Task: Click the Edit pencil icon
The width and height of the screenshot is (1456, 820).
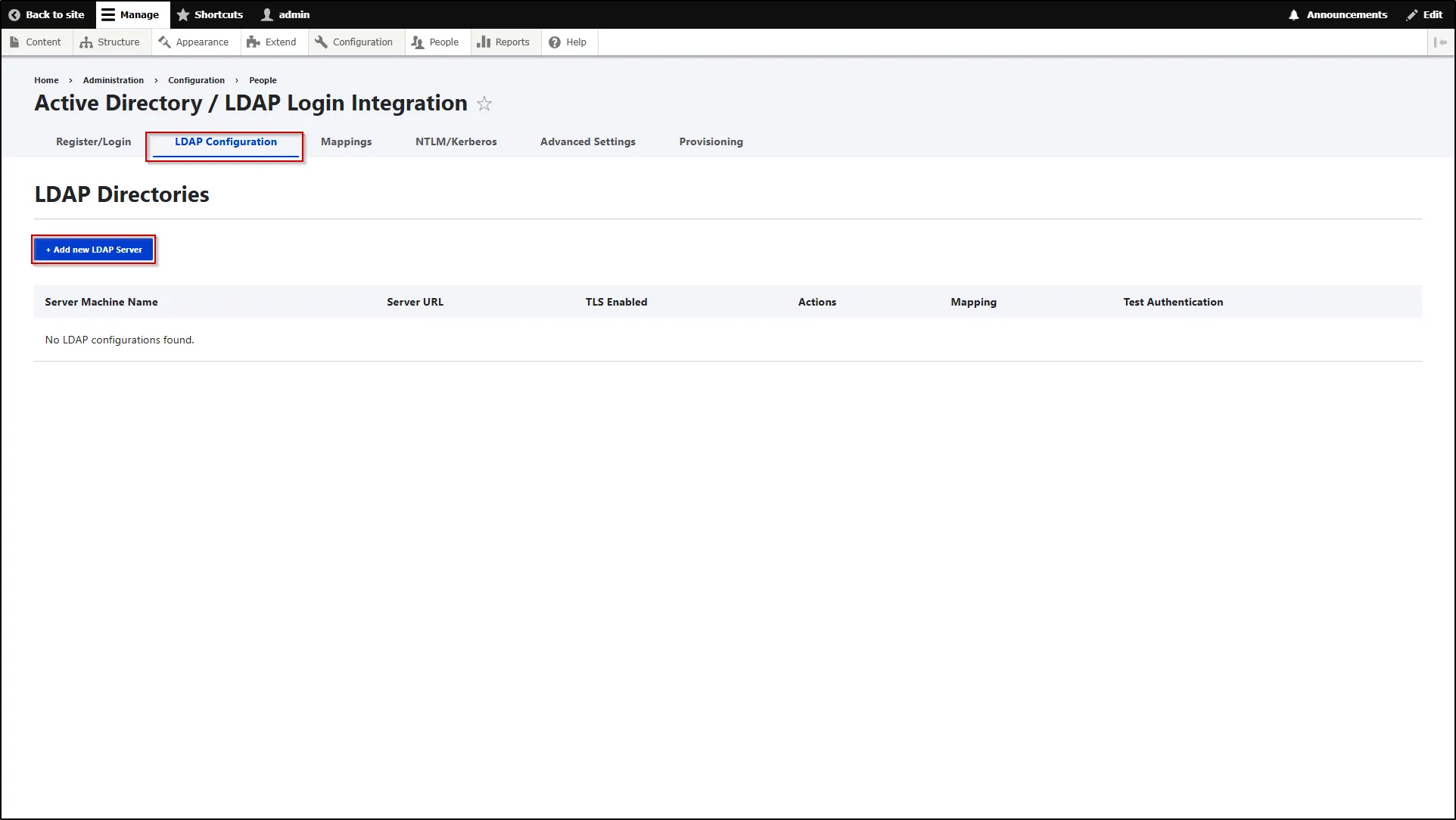Action: point(1411,14)
